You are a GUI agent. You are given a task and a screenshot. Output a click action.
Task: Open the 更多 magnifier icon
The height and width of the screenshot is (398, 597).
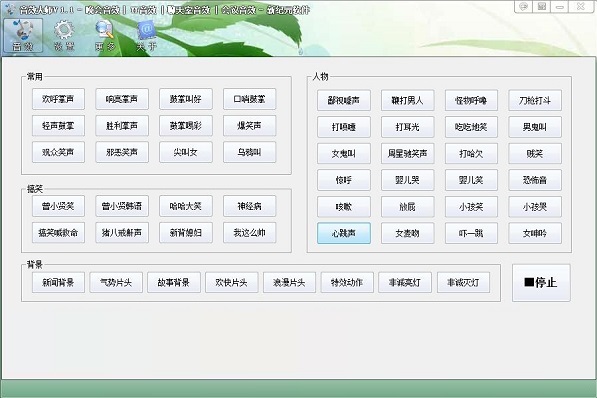pyautogui.click(x=105, y=35)
